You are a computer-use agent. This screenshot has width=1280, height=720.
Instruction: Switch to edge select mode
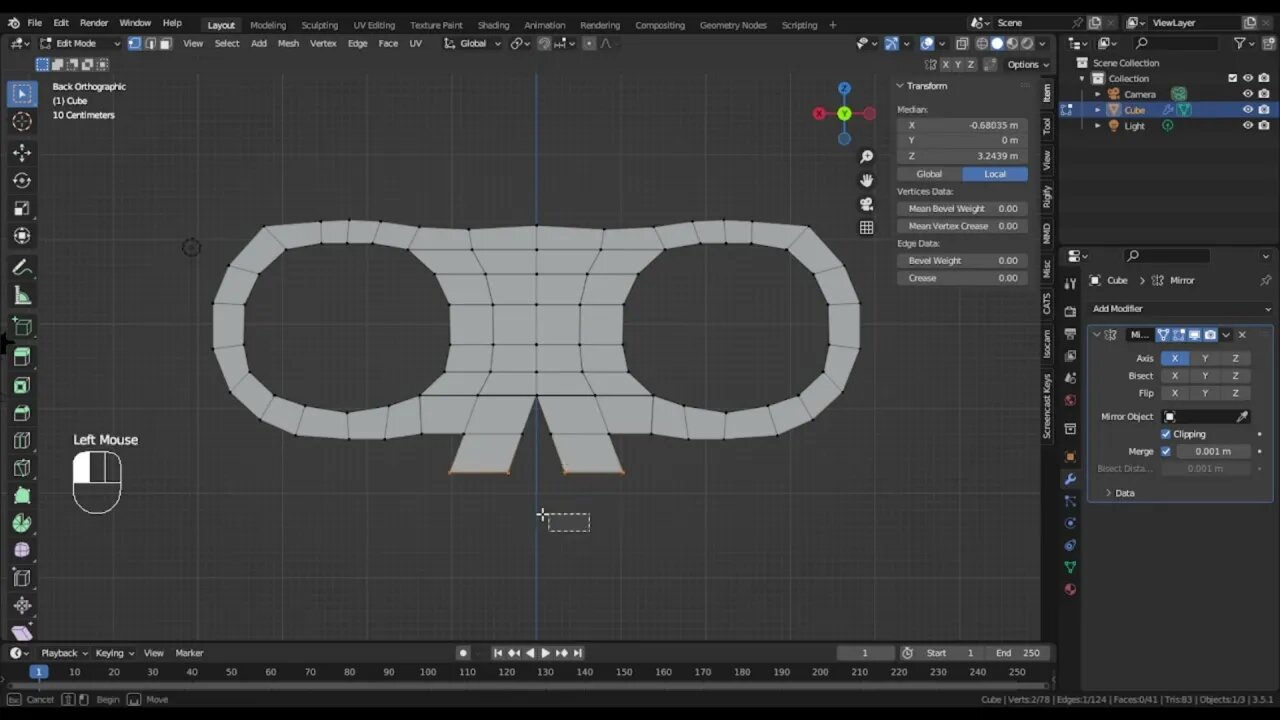[150, 43]
